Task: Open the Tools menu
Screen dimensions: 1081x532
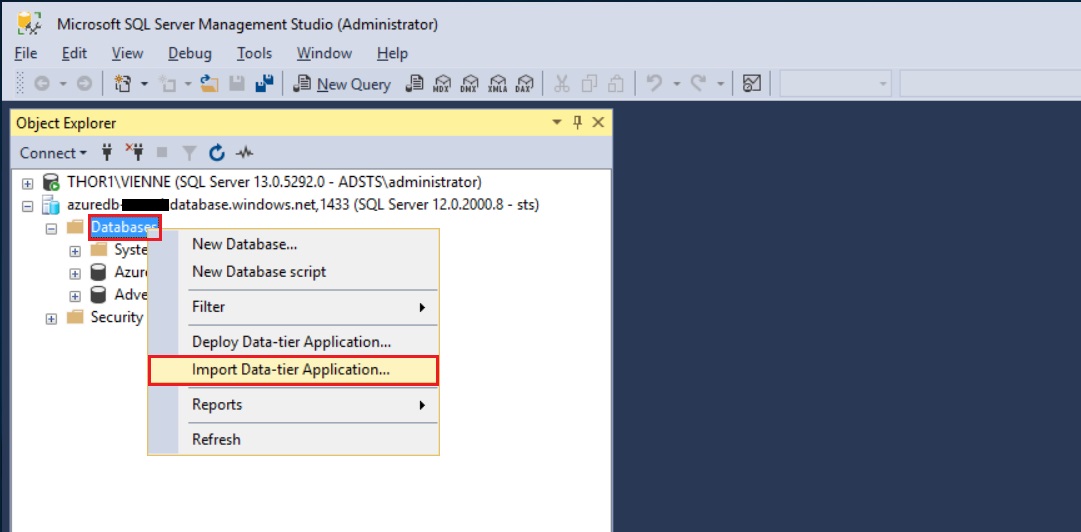Action: pos(254,53)
